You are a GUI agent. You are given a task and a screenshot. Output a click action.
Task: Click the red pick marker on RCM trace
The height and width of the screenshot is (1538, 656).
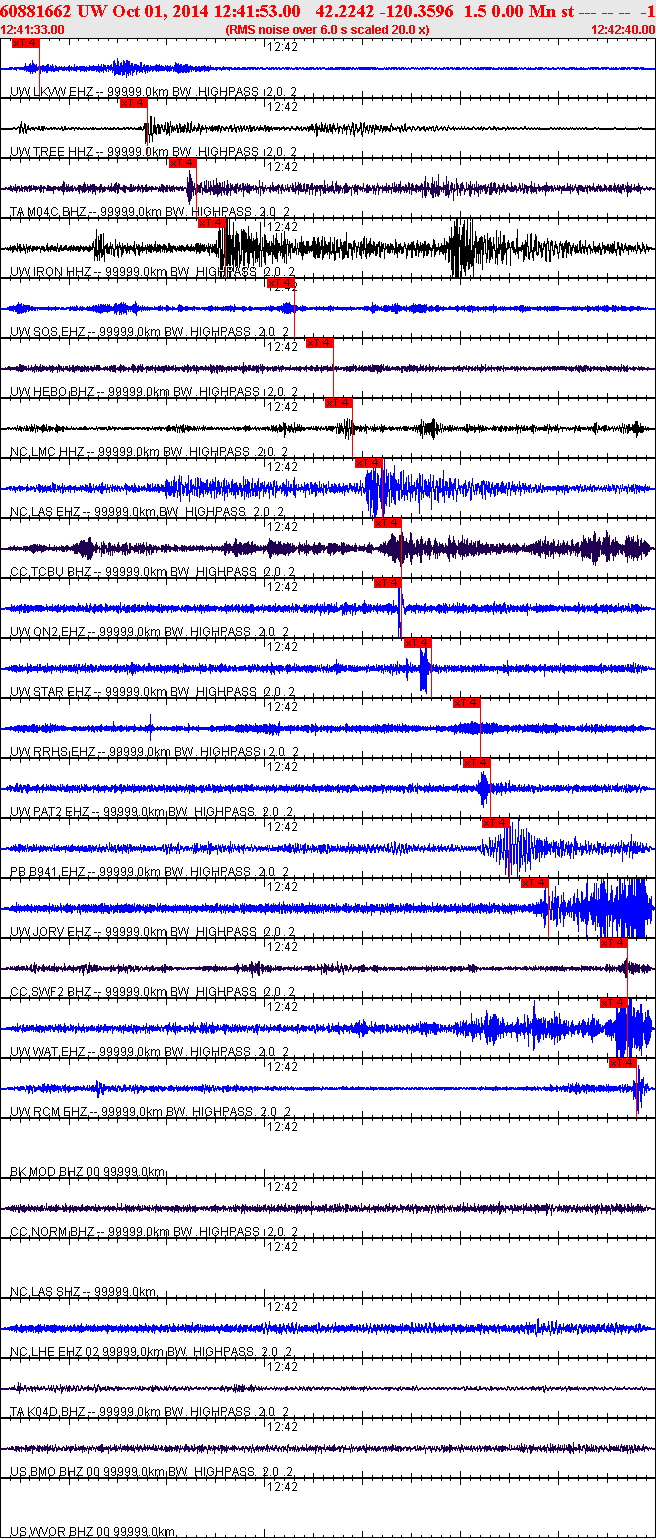(x=624, y=1063)
